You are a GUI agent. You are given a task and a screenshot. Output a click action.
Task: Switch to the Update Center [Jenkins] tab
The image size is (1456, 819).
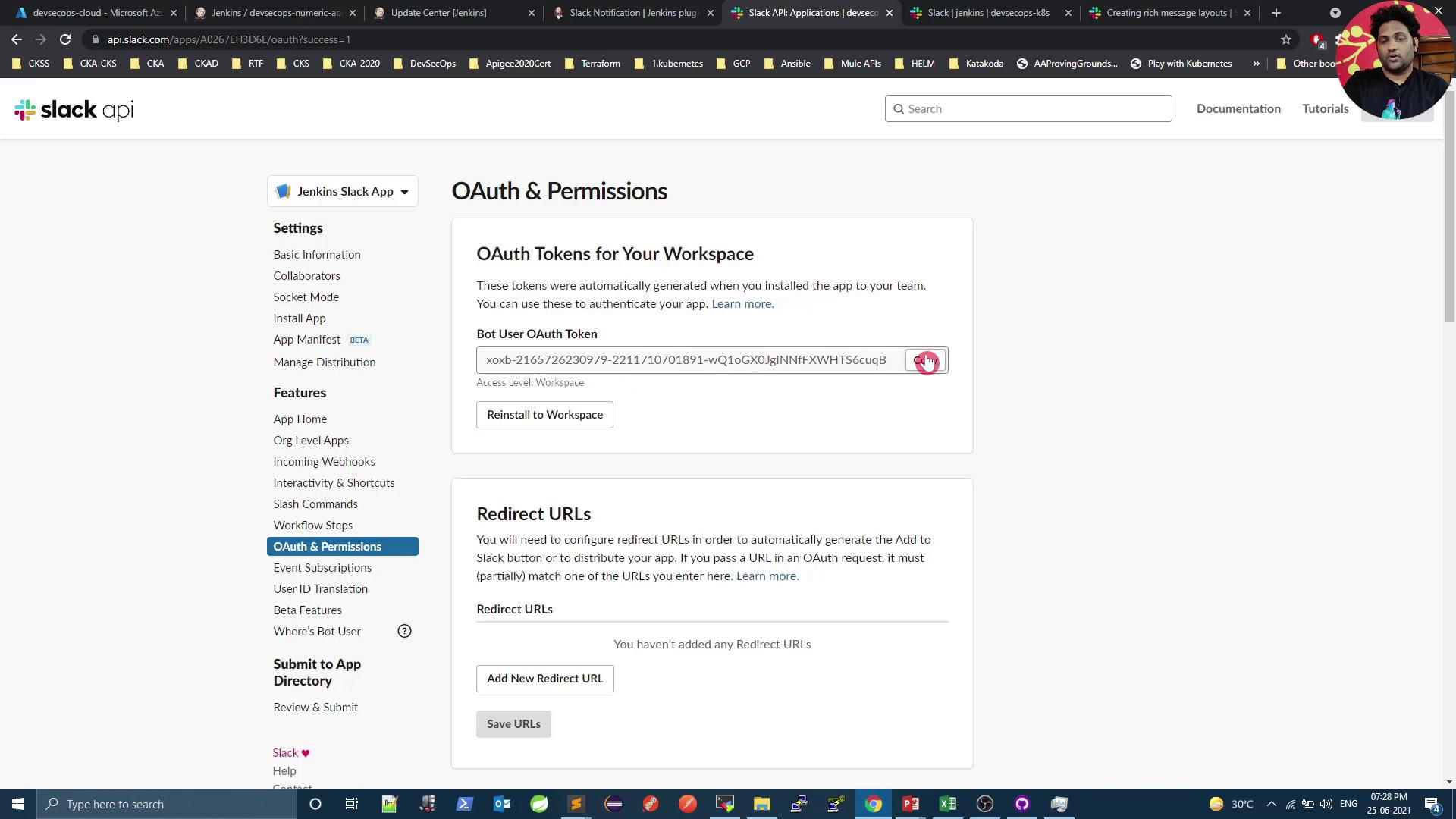[x=438, y=13]
